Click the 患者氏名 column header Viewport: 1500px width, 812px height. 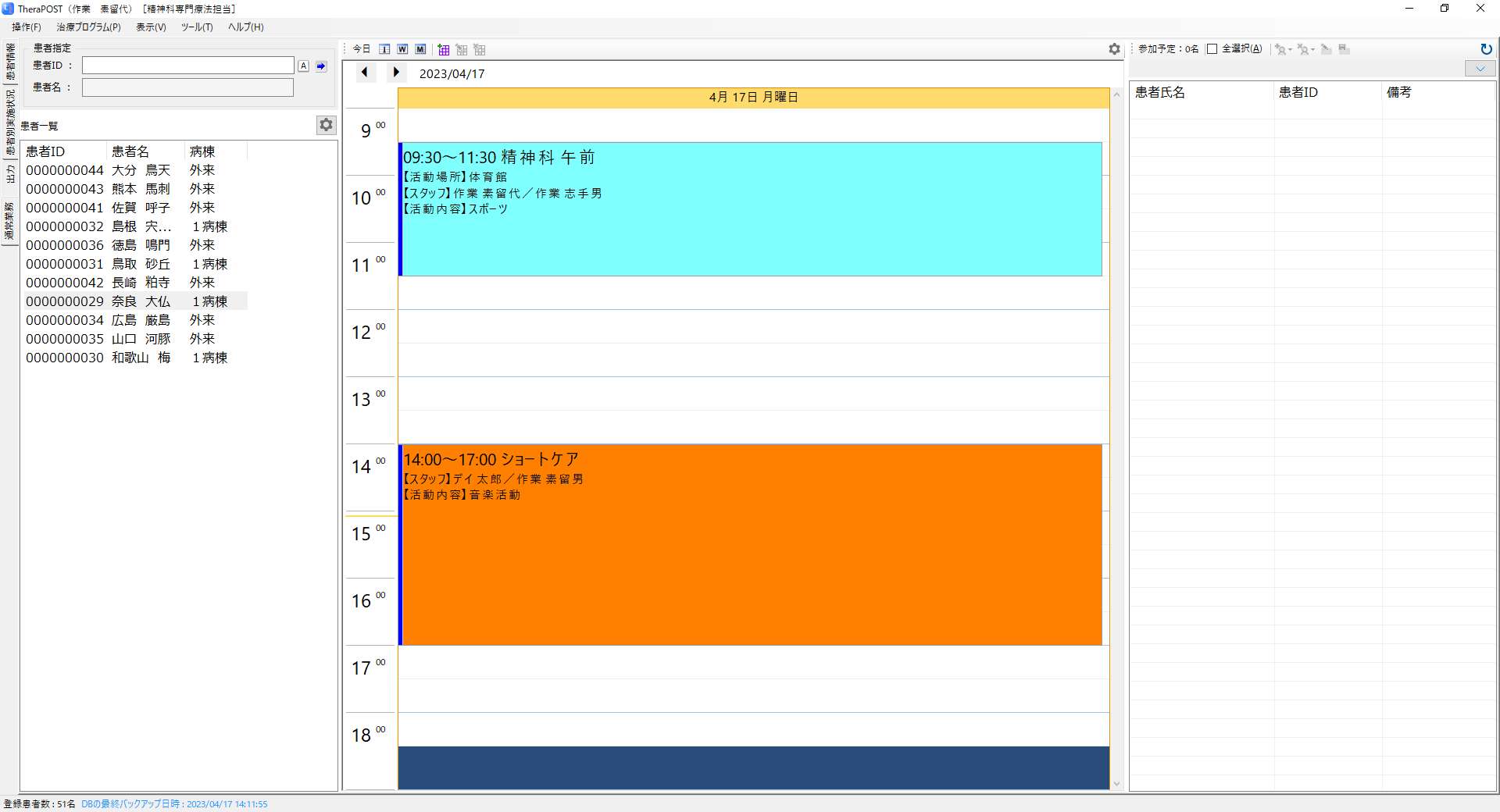click(1202, 92)
